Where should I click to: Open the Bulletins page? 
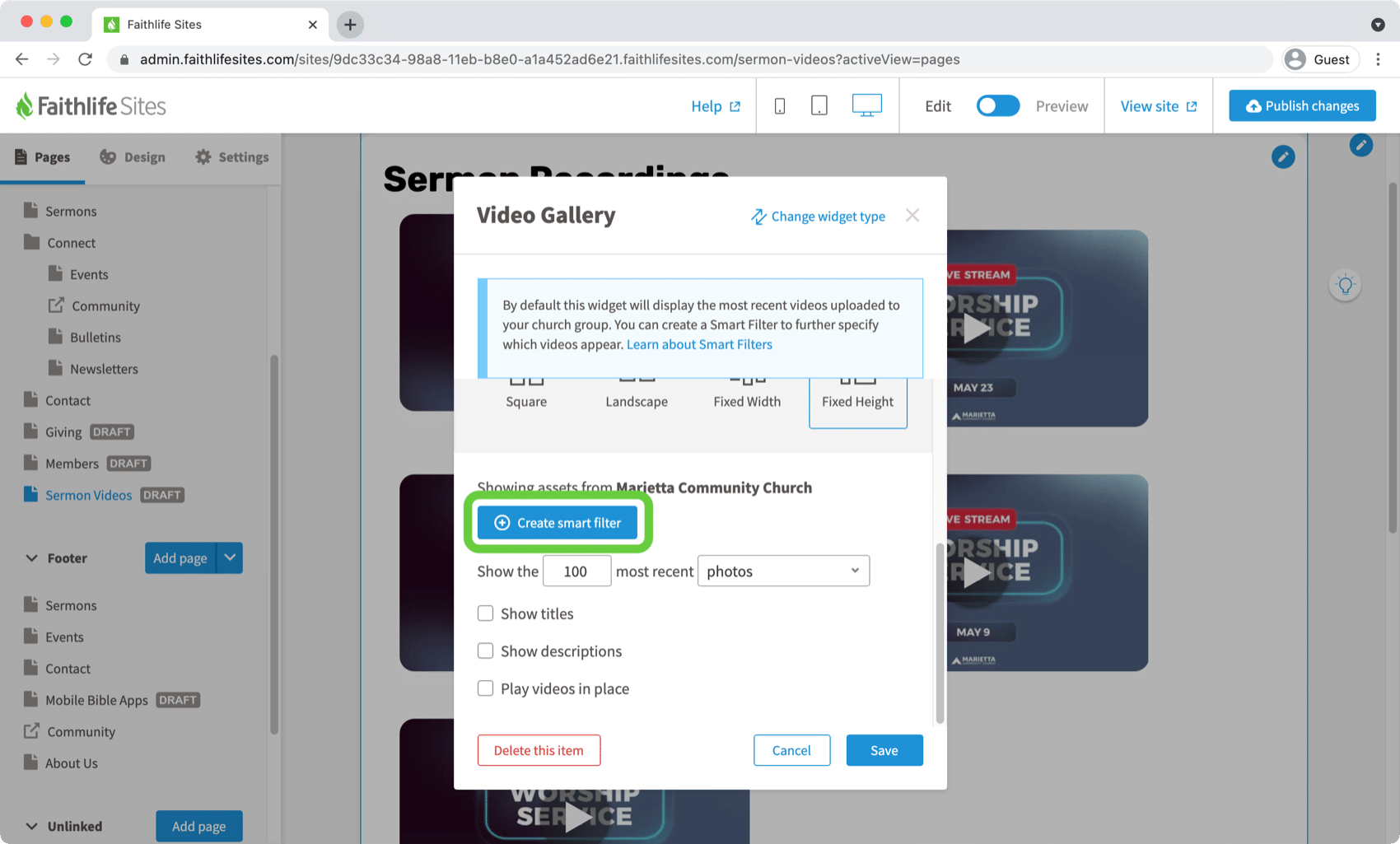85,337
